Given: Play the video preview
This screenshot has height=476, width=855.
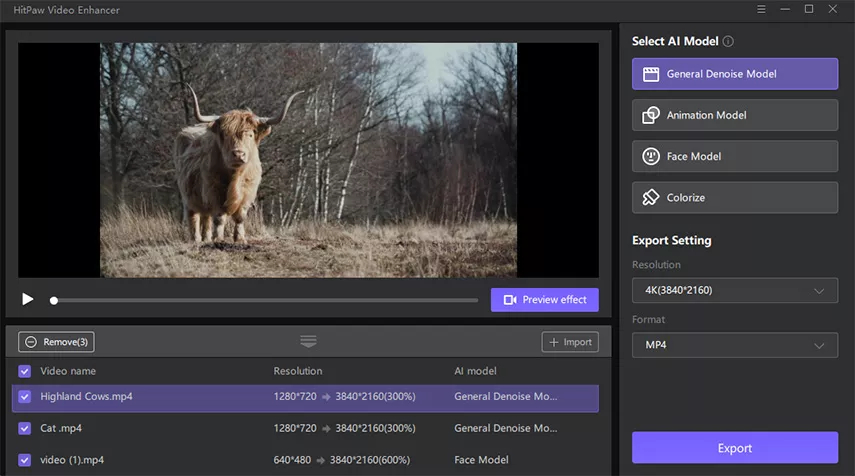Looking at the screenshot, I should tap(28, 299).
